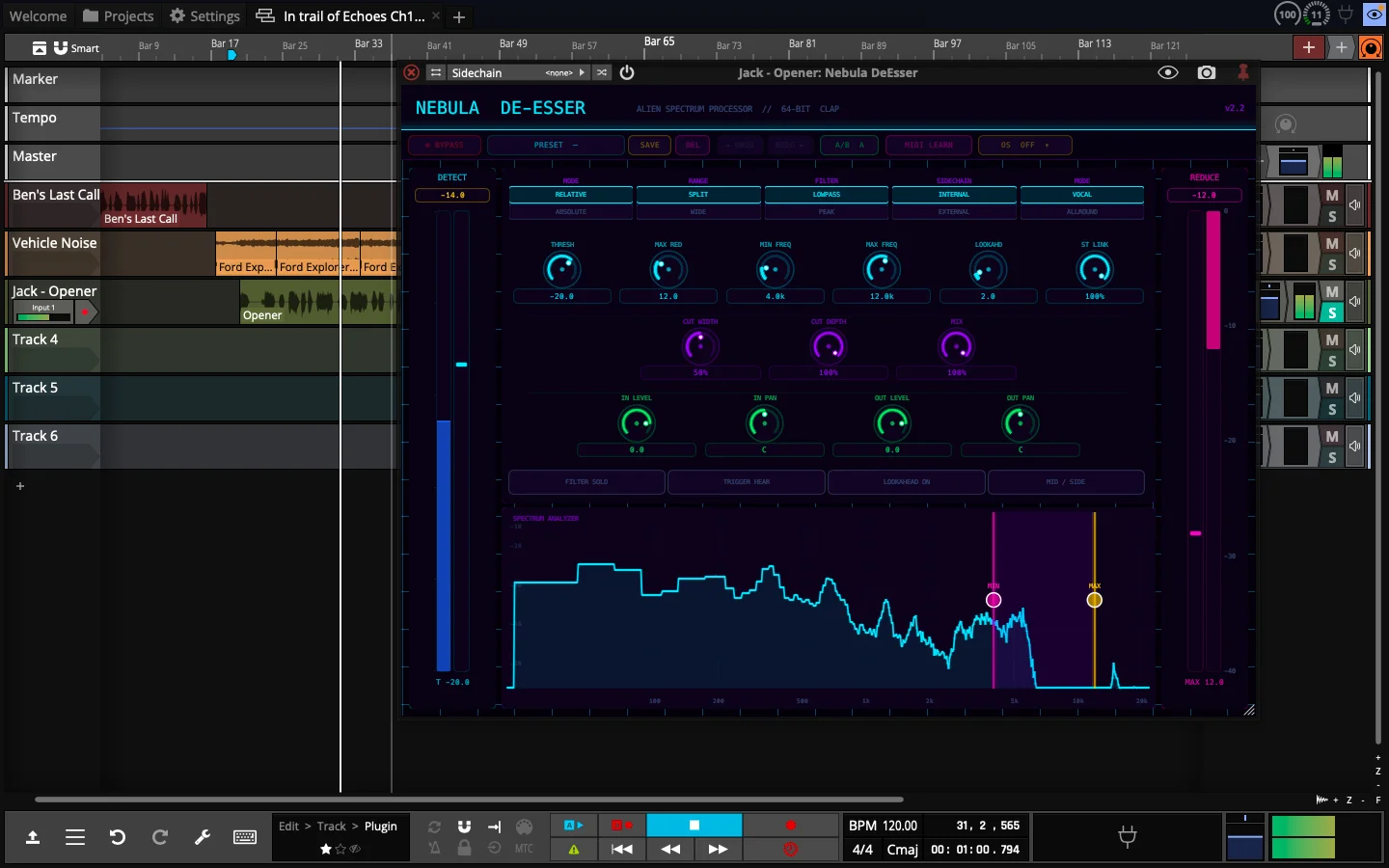Click the MIDI LEARN button
The height and width of the screenshot is (868, 1389).
[928, 145]
